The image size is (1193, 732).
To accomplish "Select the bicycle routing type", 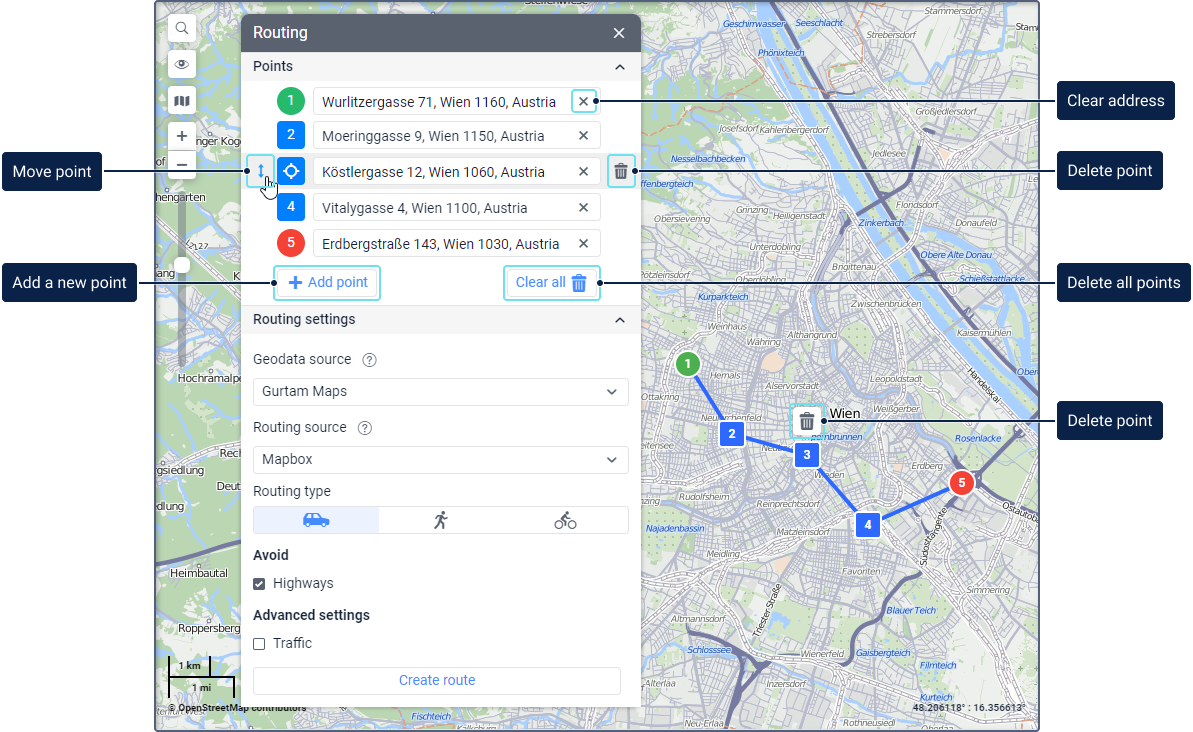I will [565, 520].
